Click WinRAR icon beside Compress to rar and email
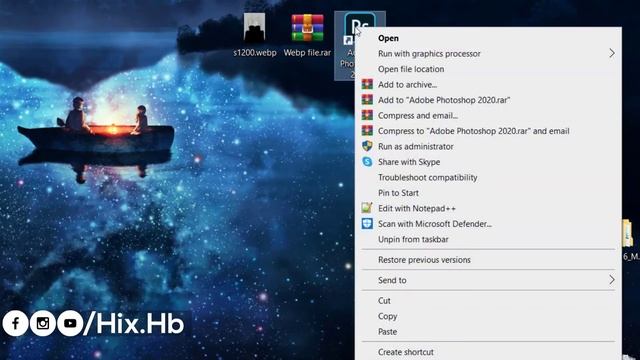Screen dimensions: 640x360 tap(367, 131)
